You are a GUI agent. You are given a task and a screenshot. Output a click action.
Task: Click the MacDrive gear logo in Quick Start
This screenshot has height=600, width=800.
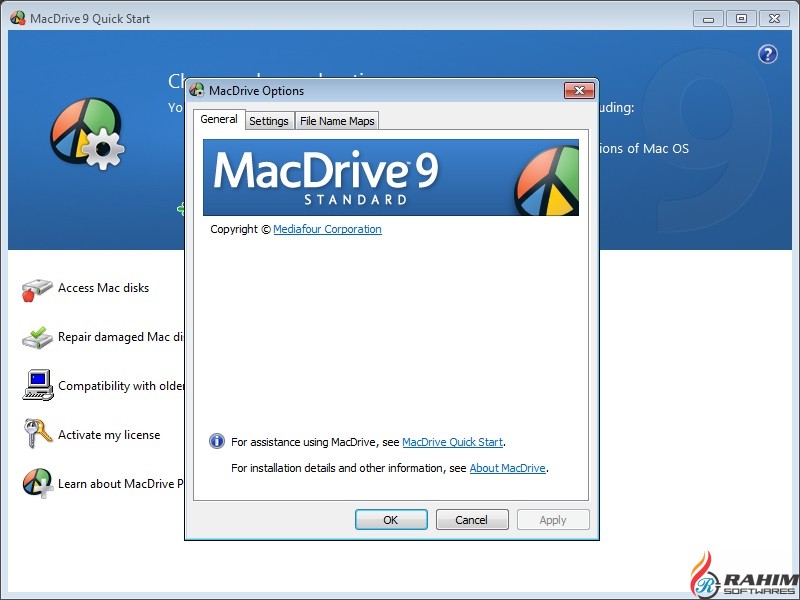[87, 134]
